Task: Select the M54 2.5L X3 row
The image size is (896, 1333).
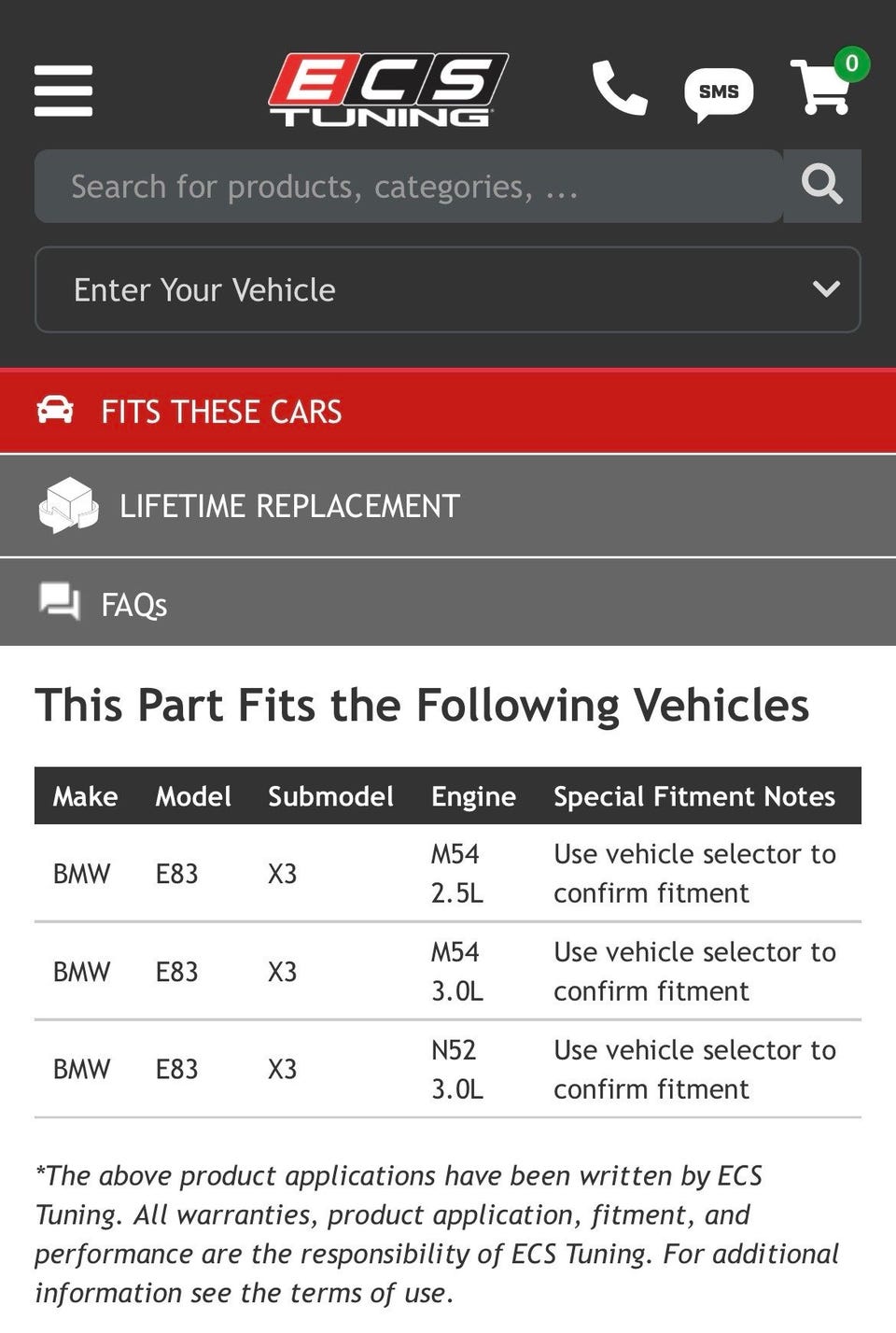Action: (x=448, y=873)
